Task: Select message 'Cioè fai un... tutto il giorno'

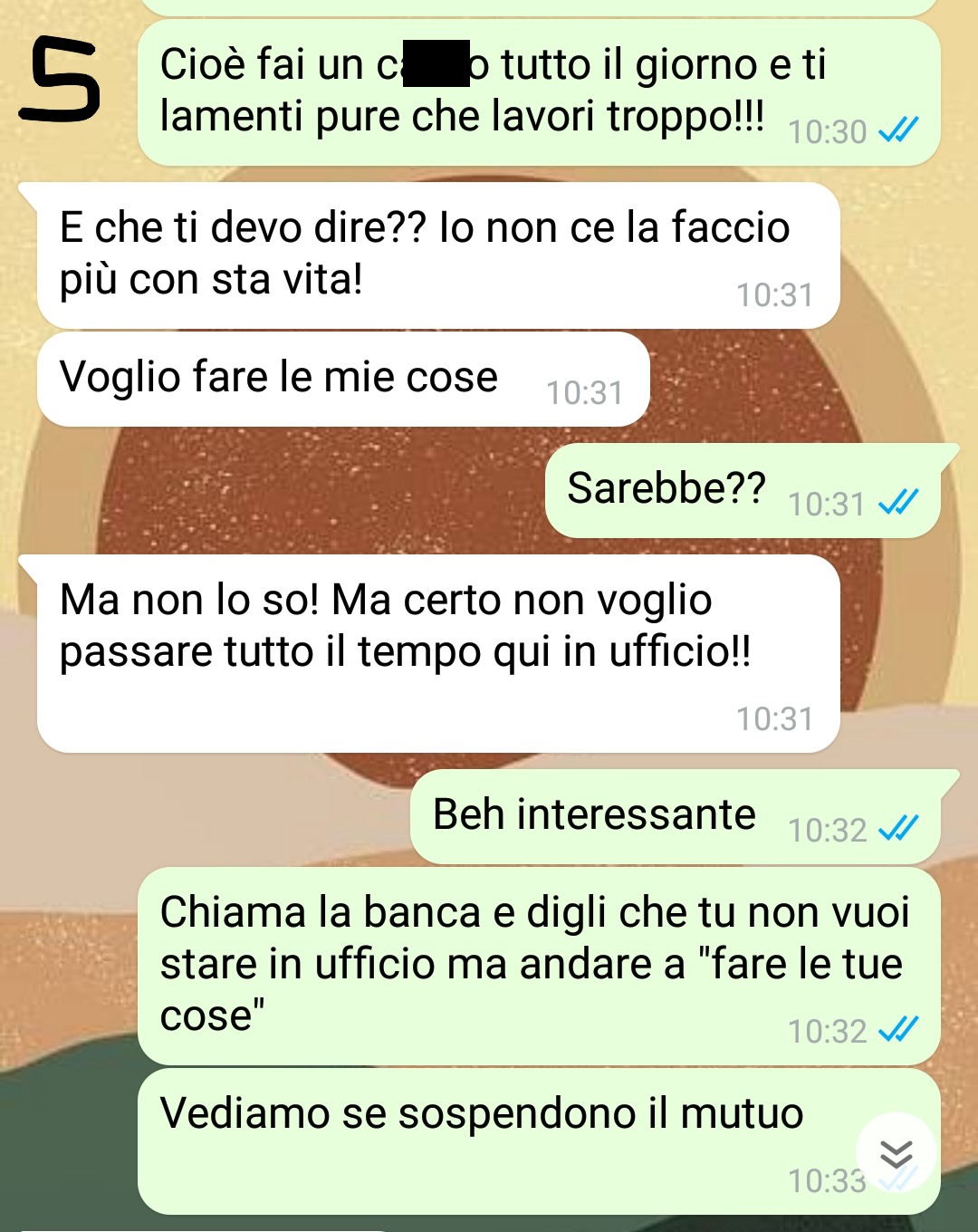Action: tap(539, 92)
